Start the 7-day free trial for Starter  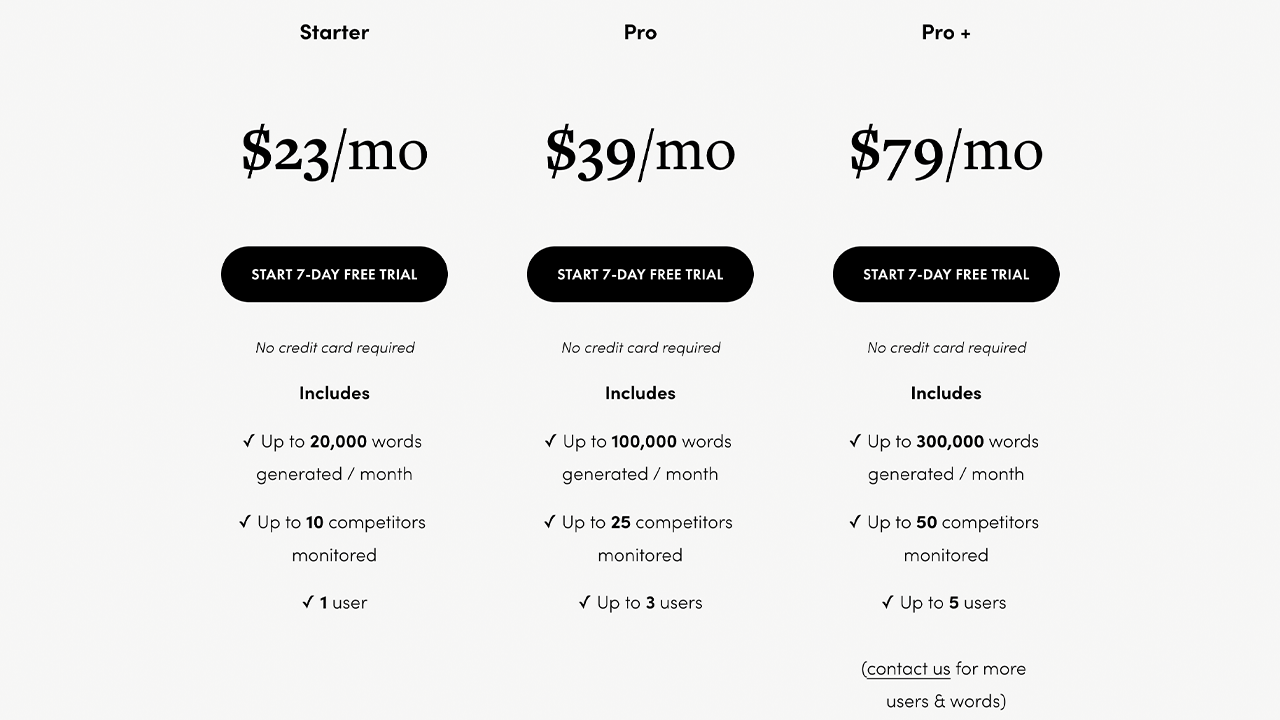pos(334,274)
